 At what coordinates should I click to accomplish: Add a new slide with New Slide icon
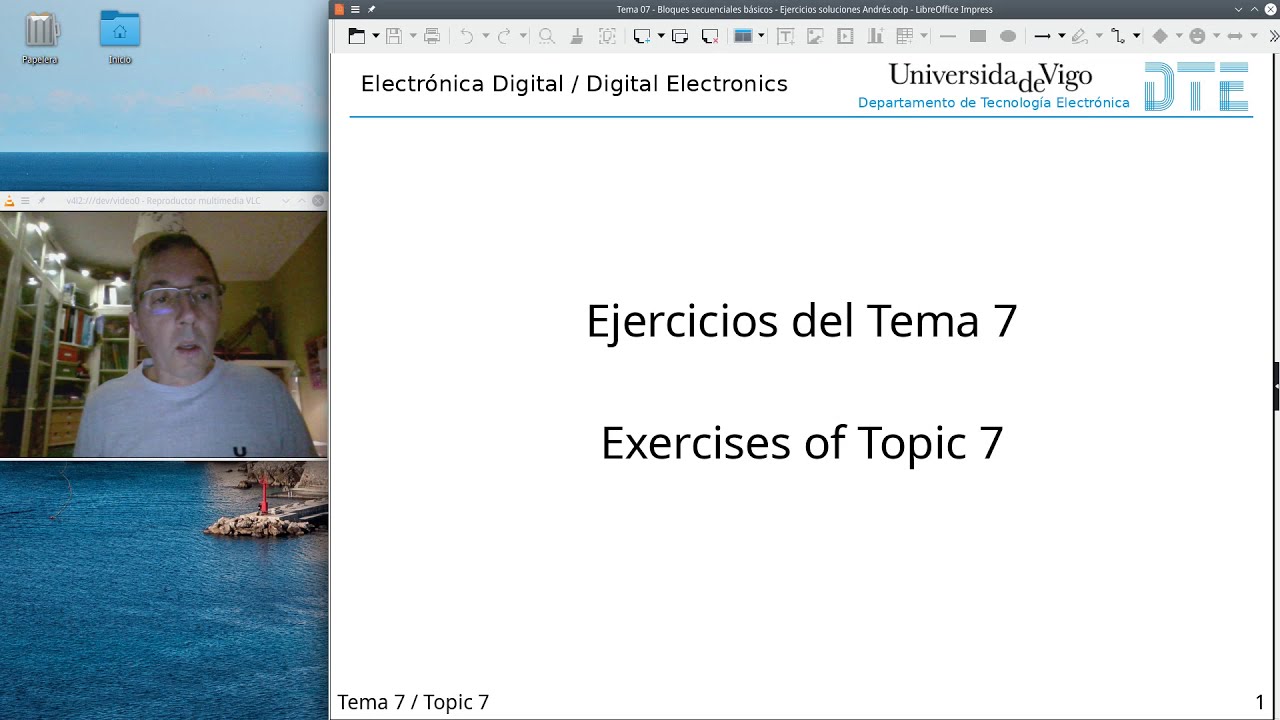642,36
